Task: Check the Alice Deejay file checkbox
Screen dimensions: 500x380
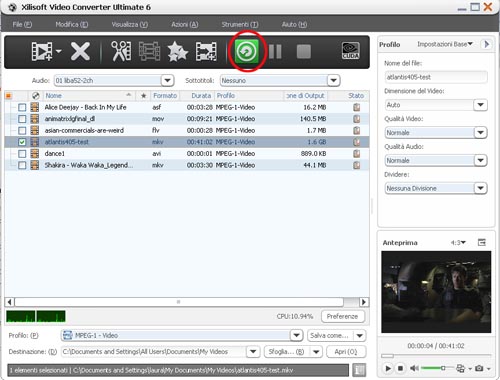Action: [x=22, y=107]
